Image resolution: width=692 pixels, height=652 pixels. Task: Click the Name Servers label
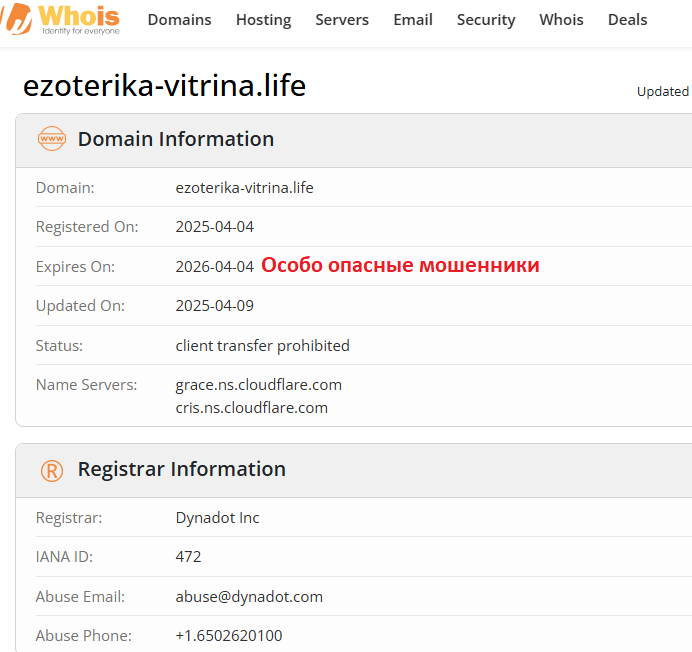click(x=86, y=385)
